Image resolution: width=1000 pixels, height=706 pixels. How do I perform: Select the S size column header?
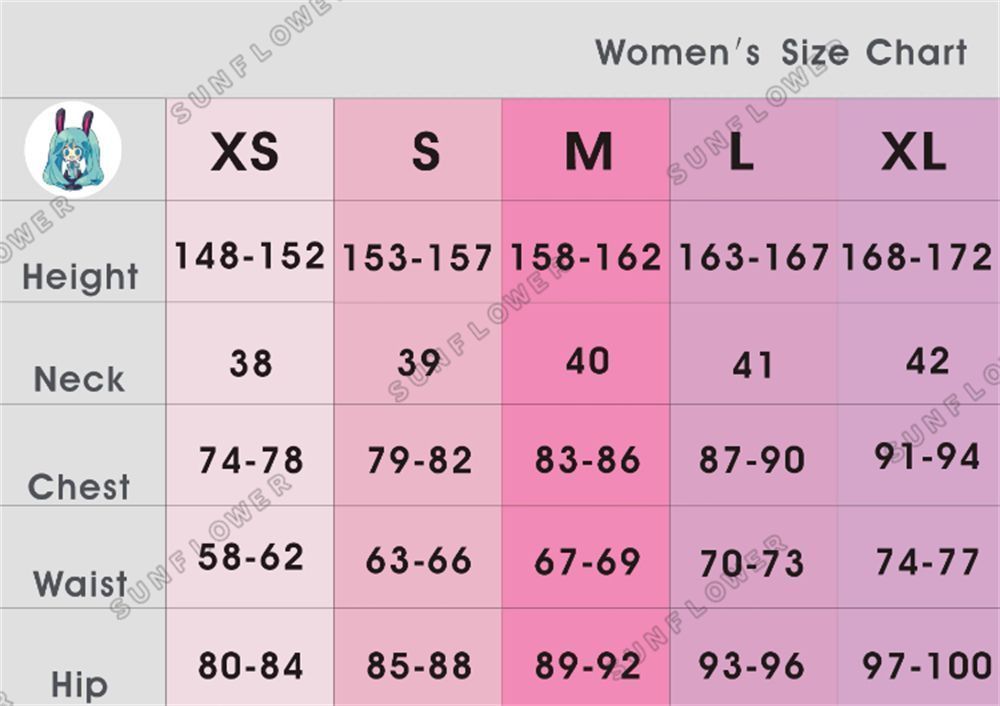[426, 152]
